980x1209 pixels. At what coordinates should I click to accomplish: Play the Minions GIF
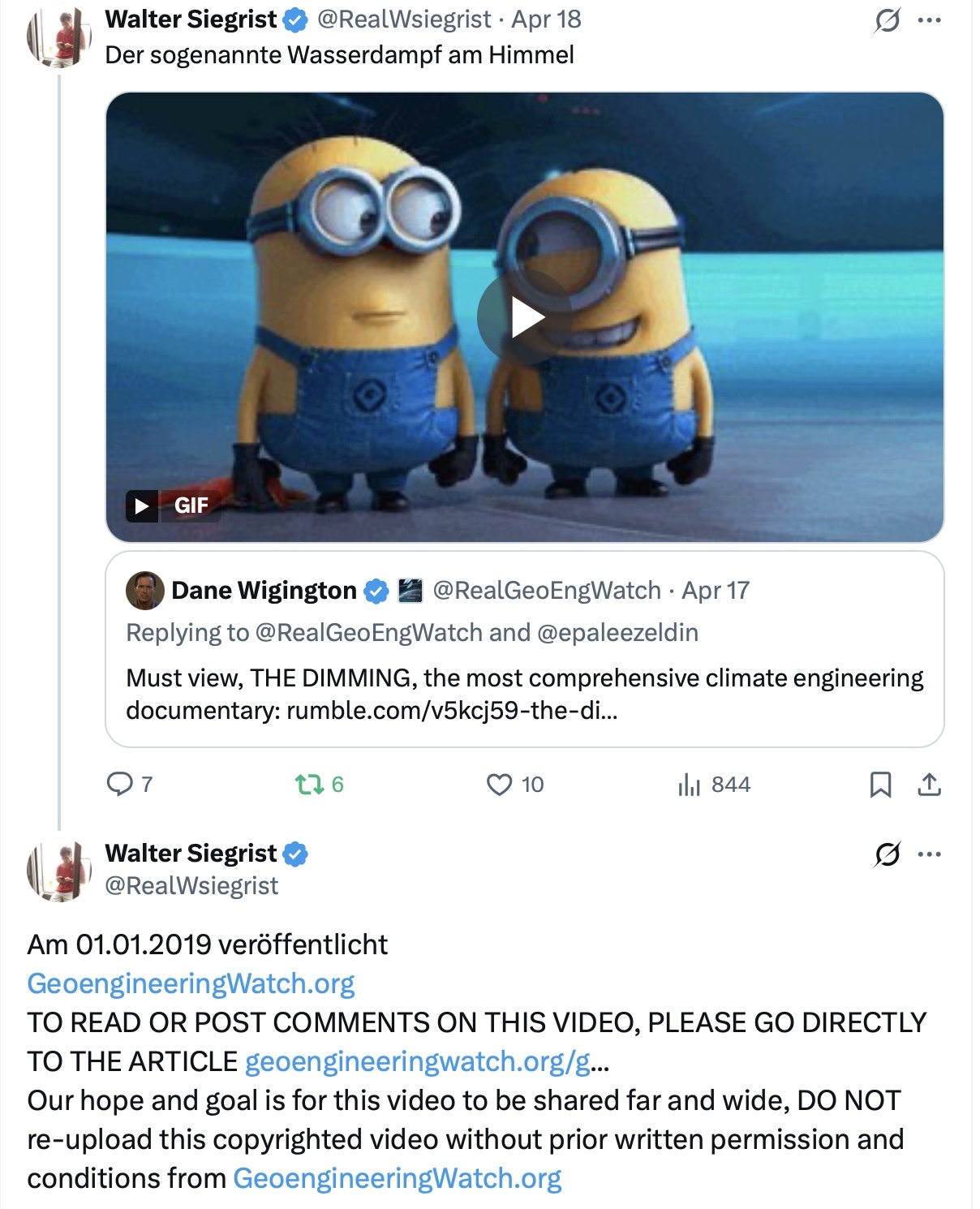click(524, 317)
